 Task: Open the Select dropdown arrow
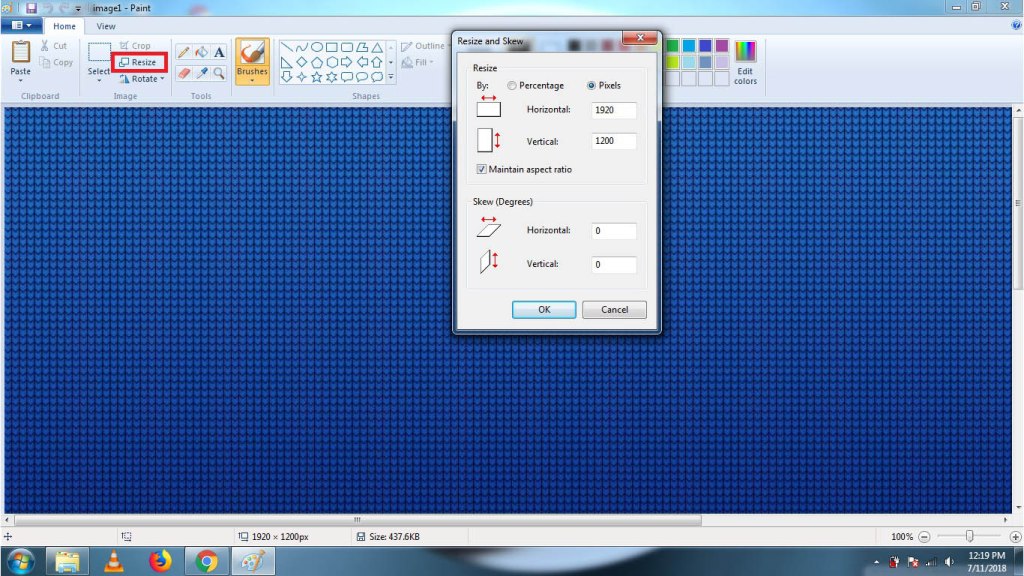point(99,81)
